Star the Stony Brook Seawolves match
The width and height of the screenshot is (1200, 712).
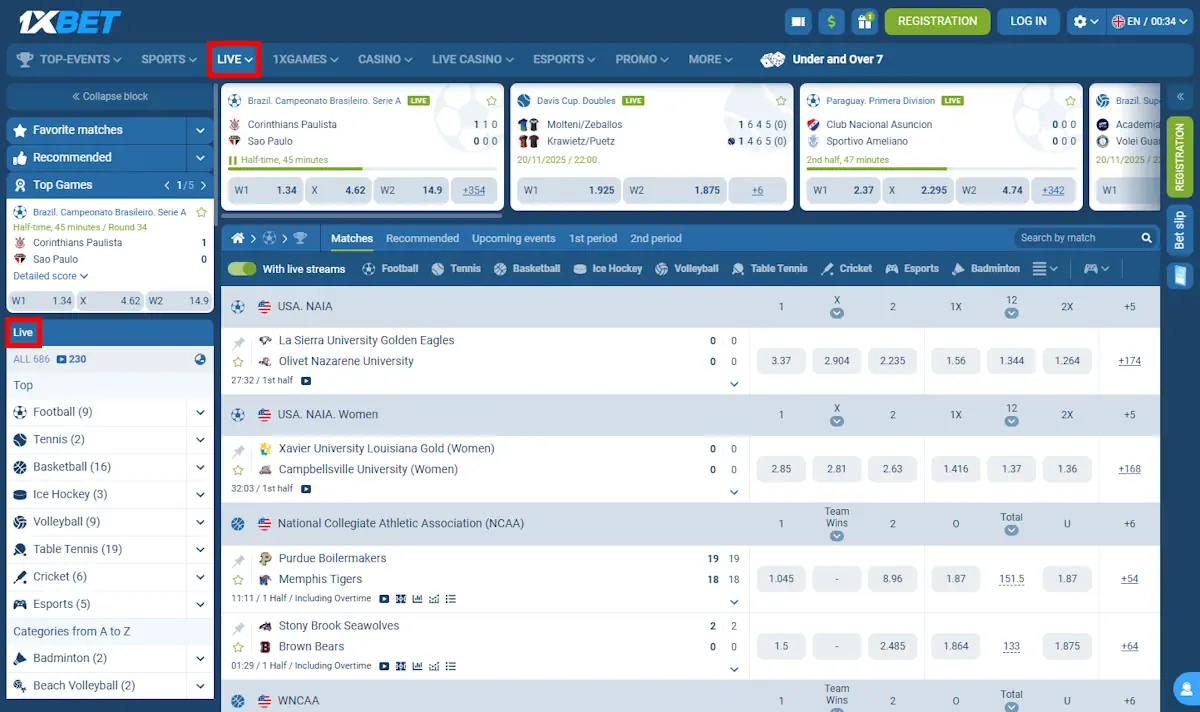click(x=238, y=647)
